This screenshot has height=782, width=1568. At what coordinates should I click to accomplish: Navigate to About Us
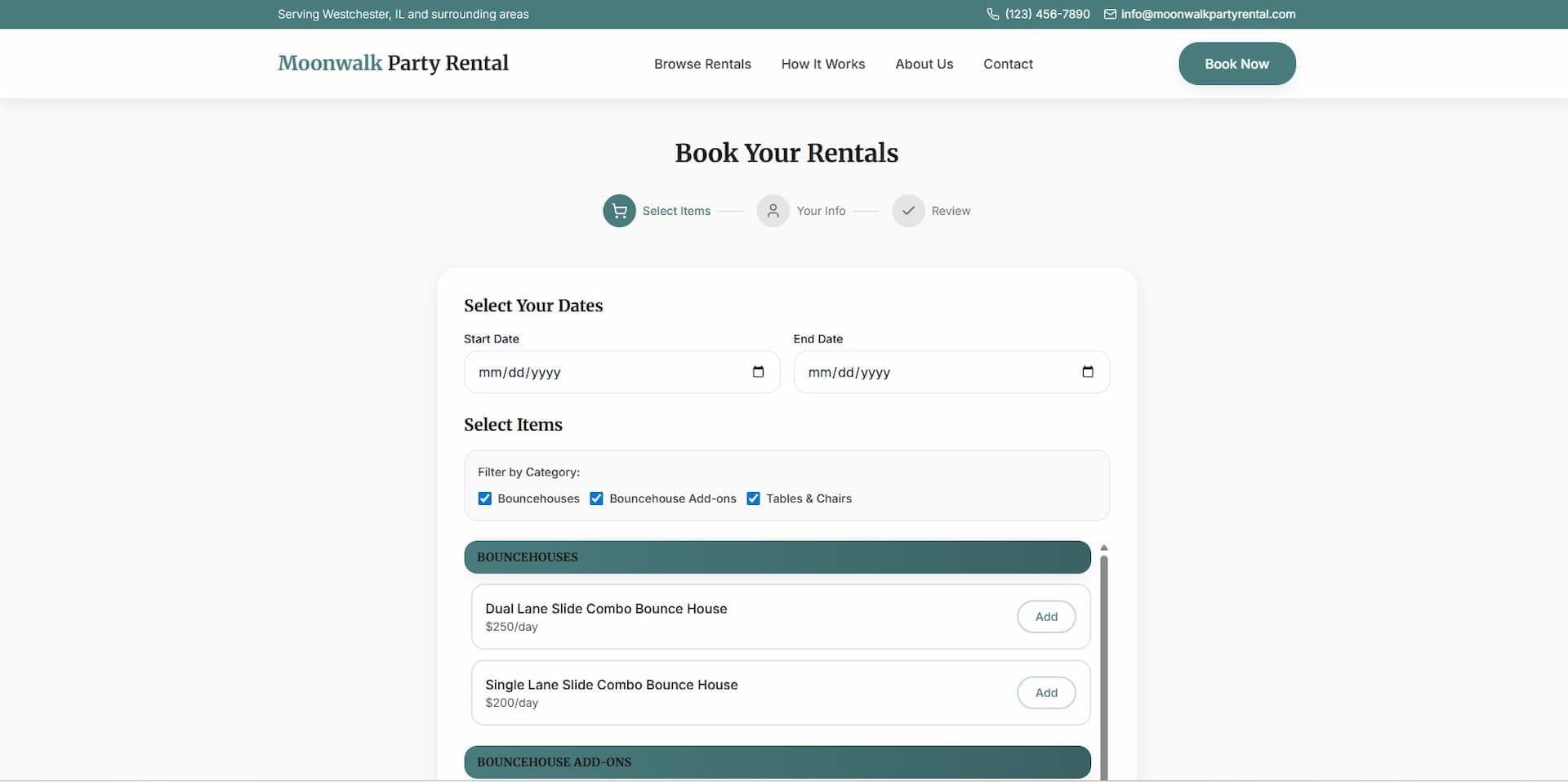924,64
